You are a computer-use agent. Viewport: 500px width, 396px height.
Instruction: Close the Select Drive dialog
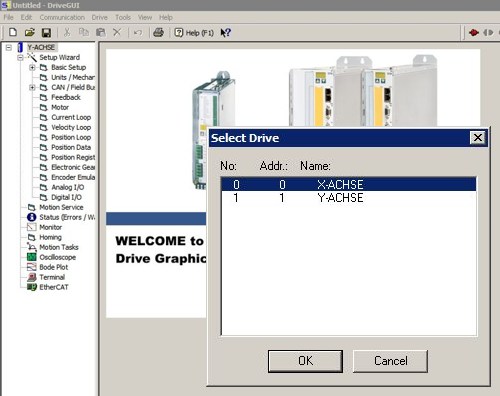[478, 137]
